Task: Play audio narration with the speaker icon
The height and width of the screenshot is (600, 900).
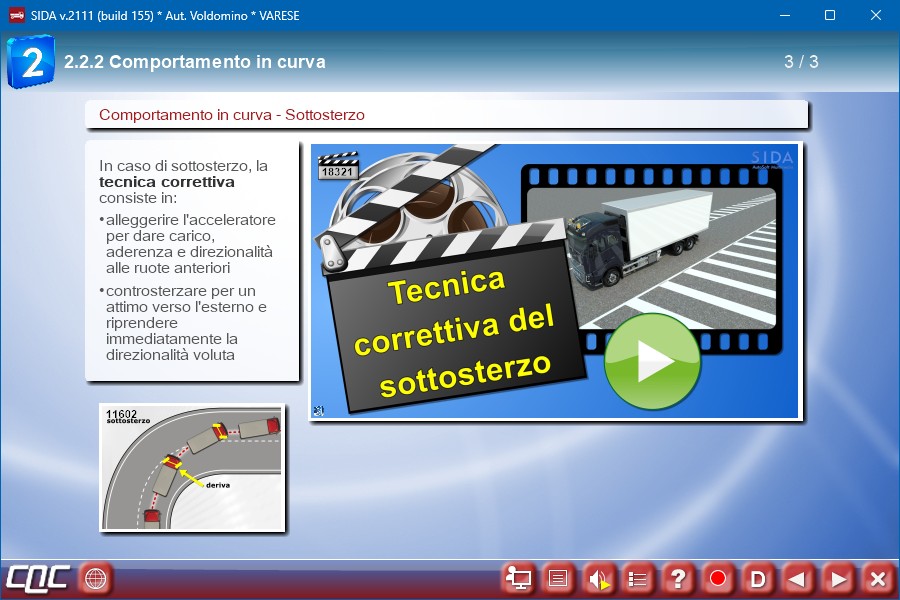Action: pos(598,578)
